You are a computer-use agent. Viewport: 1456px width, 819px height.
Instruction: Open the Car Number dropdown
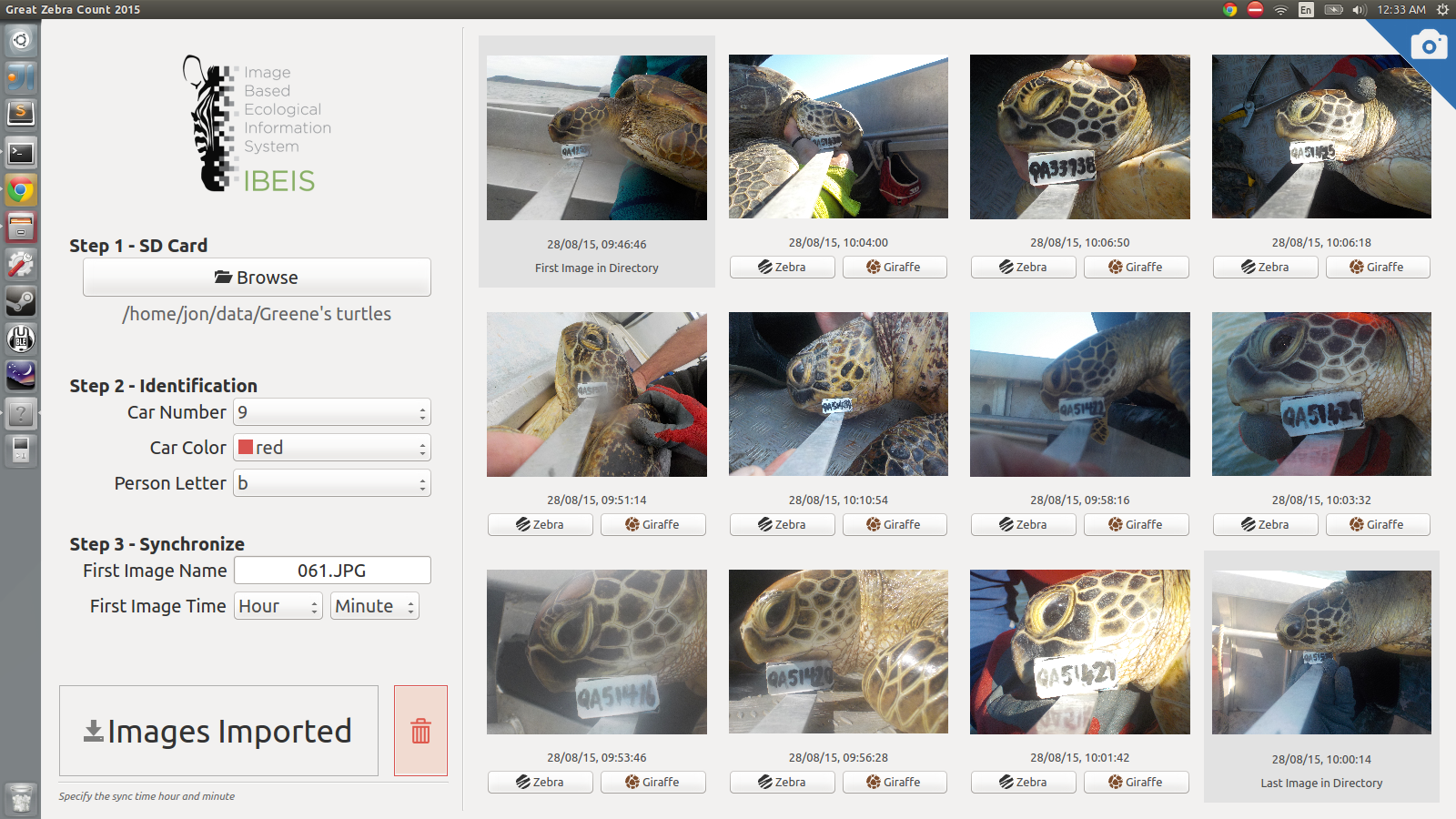(332, 412)
